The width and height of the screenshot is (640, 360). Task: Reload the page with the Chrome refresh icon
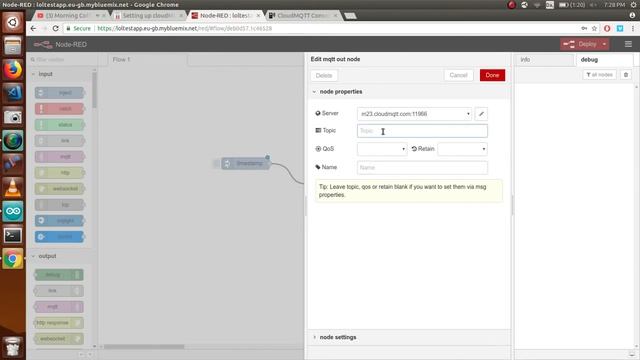click(56, 28)
